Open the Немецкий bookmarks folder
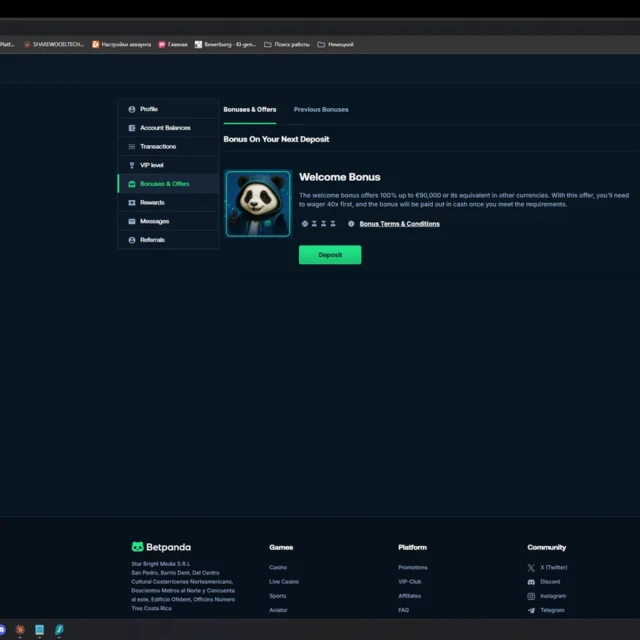640x640 pixels. click(x=336, y=44)
